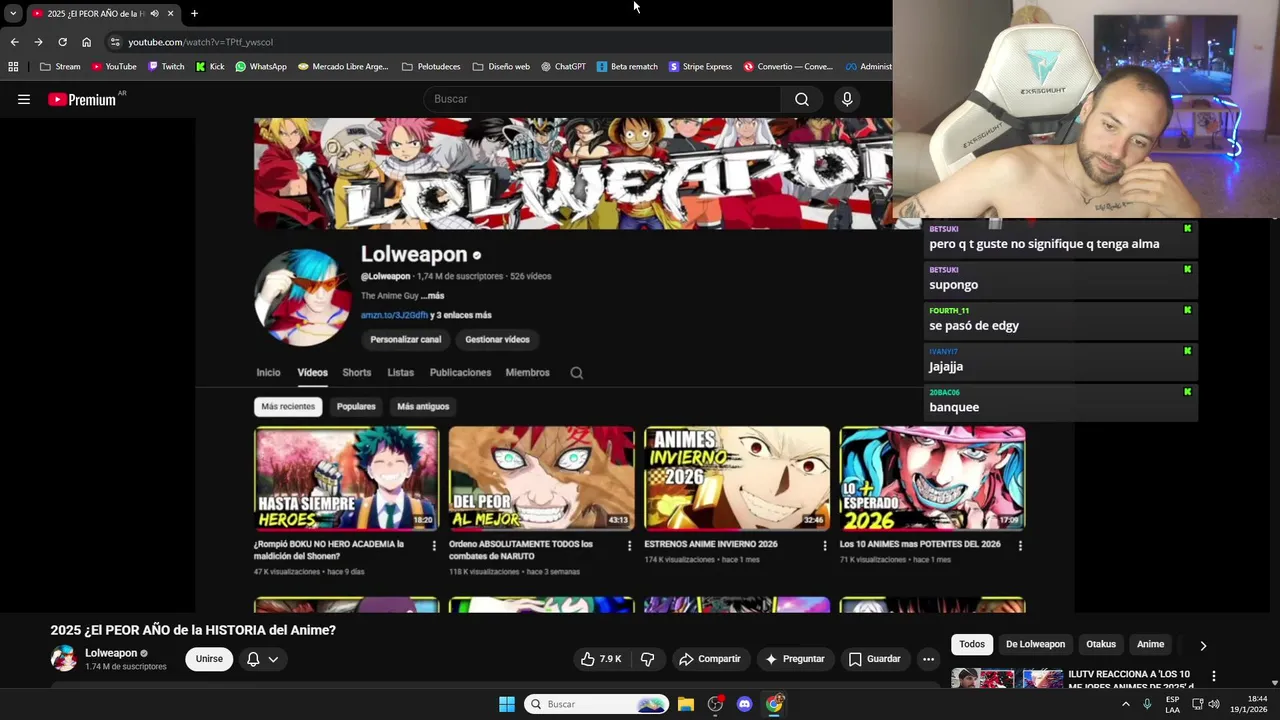Open the Chrome apps grid shortcut
Screen dimensions: 1280x720
coord(13,67)
